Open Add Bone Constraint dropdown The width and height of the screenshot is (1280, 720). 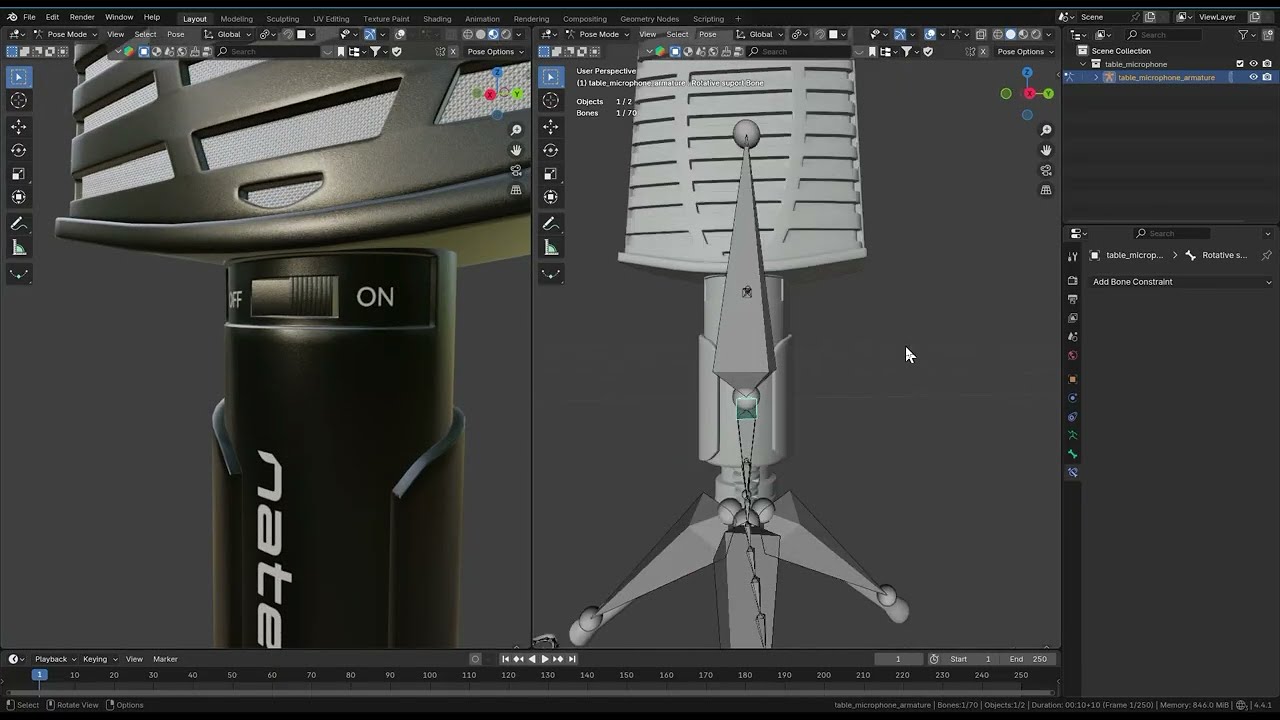pos(1181,282)
